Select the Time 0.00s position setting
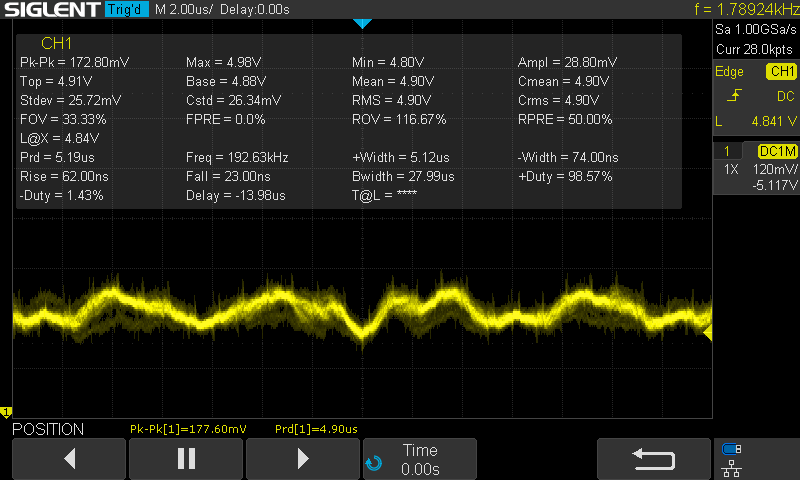Image resolution: width=800 pixels, height=480 pixels. pos(420,458)
